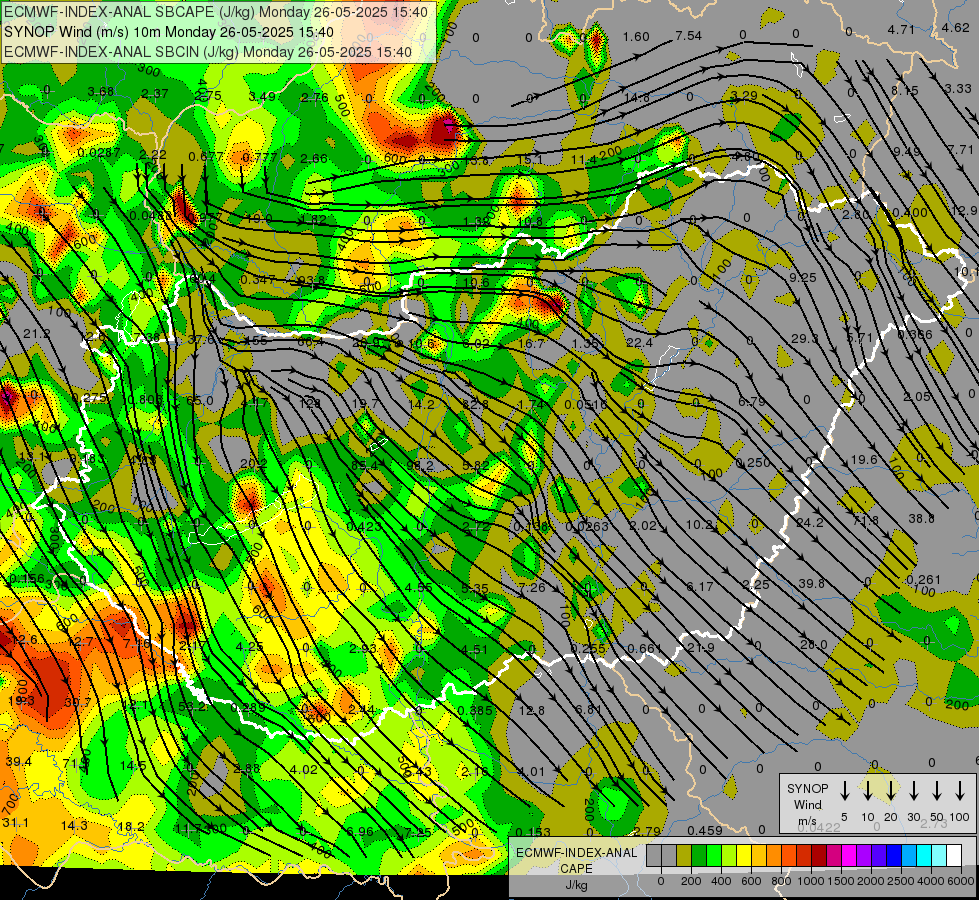Select the yellow-green CAPE legend swatch
This screenshot has height=900, width=979.
click(729, 855)
